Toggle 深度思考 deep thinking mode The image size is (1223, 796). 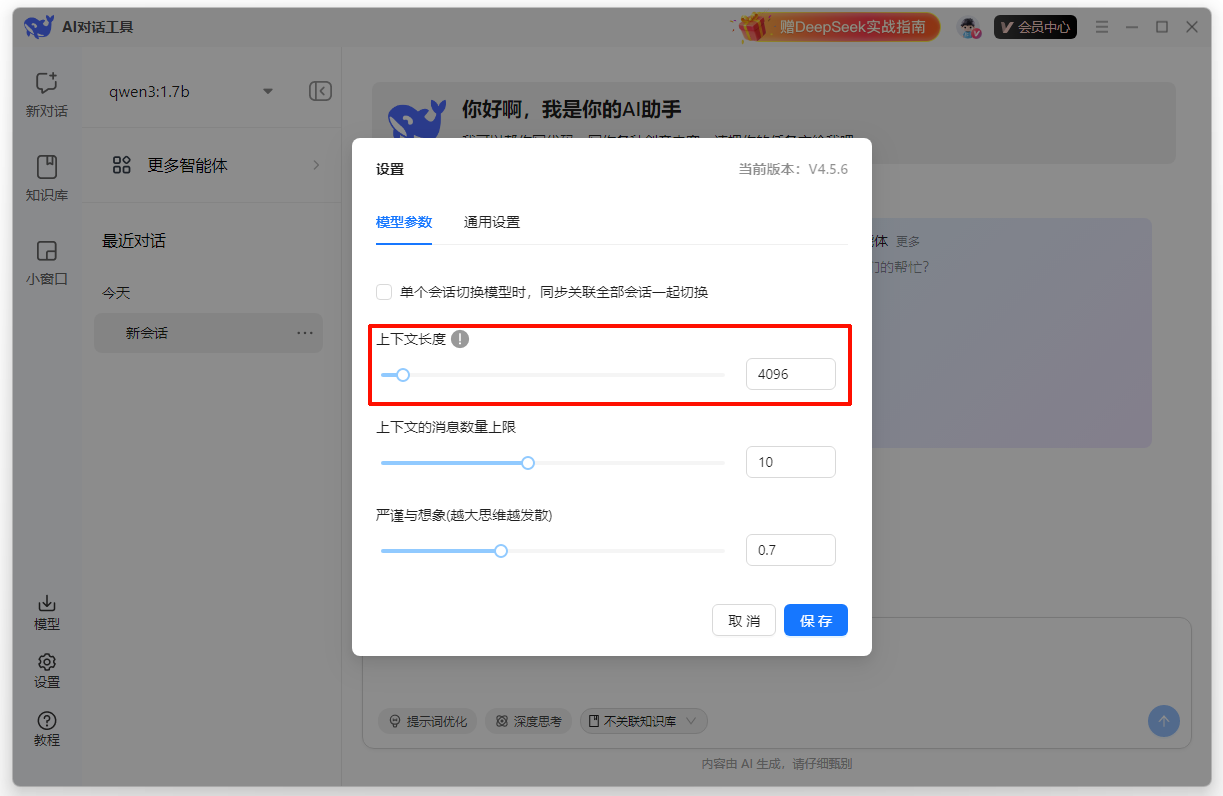click(x=528, y=721)
